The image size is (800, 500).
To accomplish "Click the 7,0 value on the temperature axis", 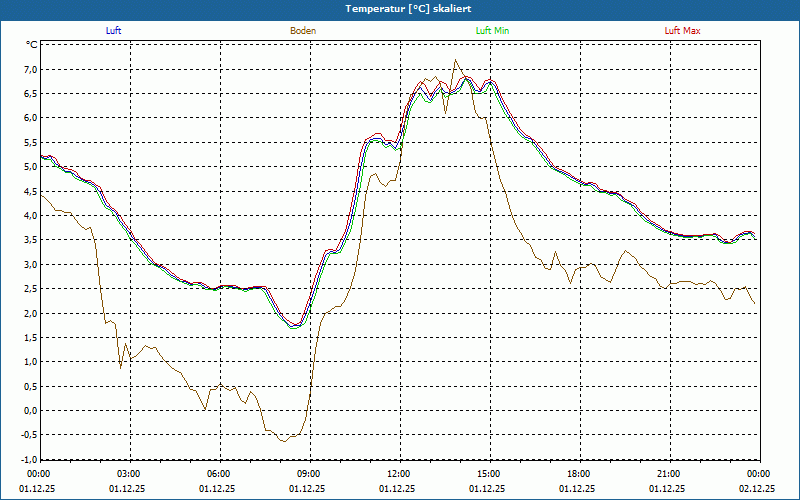I will pyautogui.click(x=30, y=69).
